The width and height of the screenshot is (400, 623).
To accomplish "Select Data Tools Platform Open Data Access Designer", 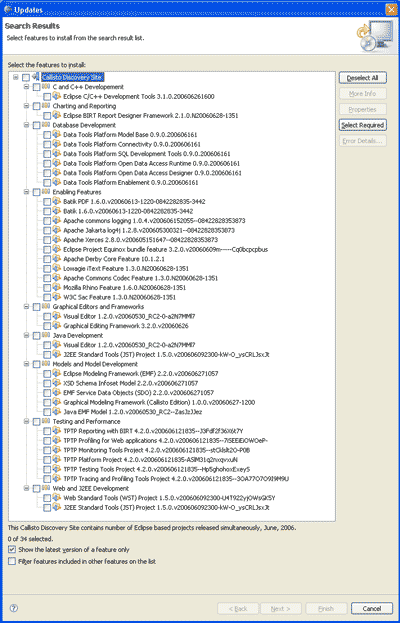I will coord(152,173).
